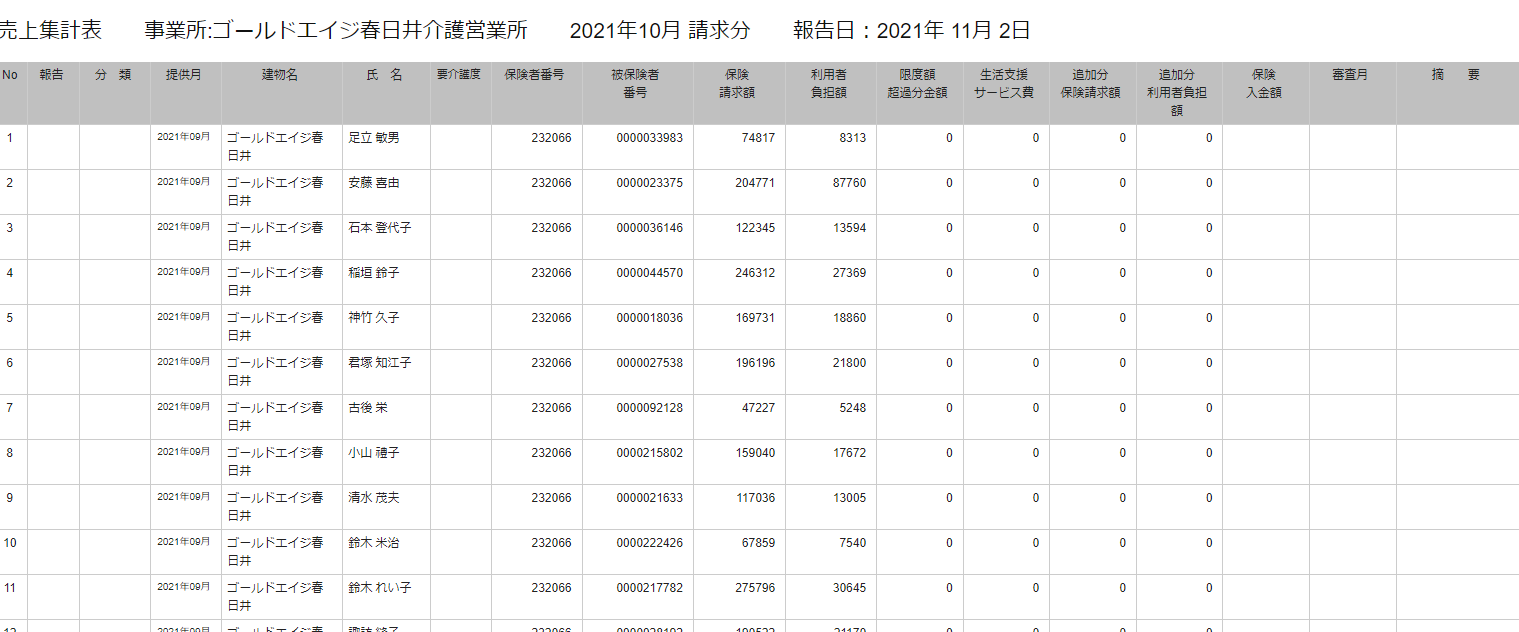The width and height of the screenshot is (1519, 632).
Task: Click the 保険者番号 column header
Action: tap(535, 75)
